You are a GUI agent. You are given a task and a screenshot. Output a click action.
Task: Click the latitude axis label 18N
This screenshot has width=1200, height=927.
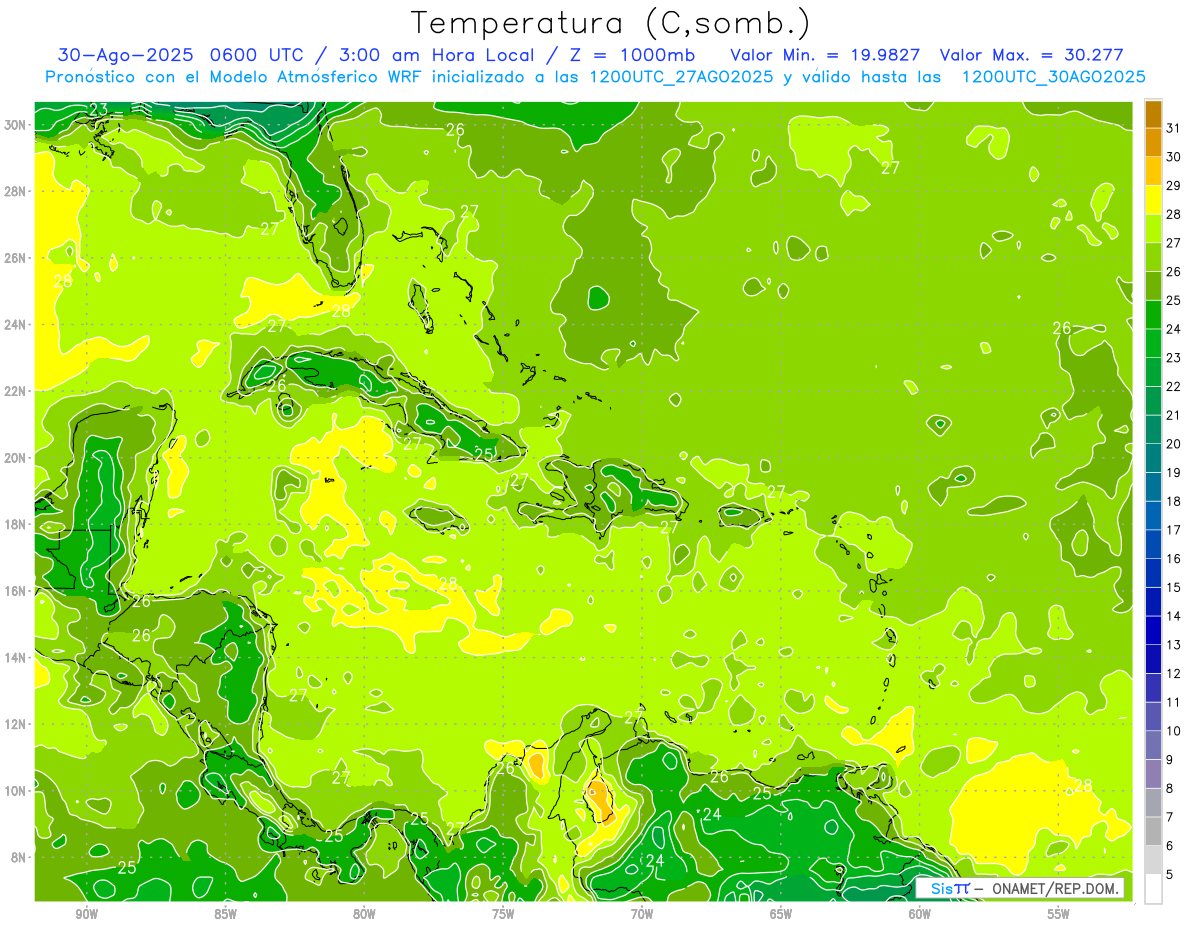[17, 524]
